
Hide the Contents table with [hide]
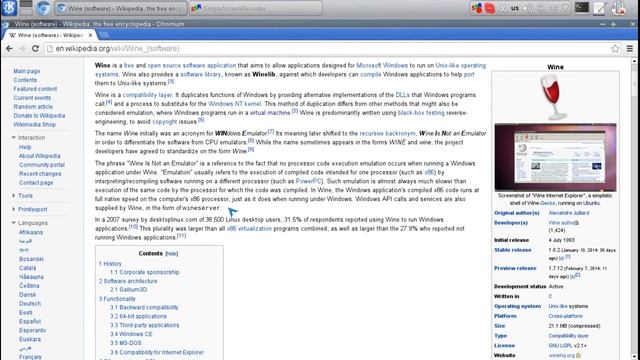pos(171,253)
